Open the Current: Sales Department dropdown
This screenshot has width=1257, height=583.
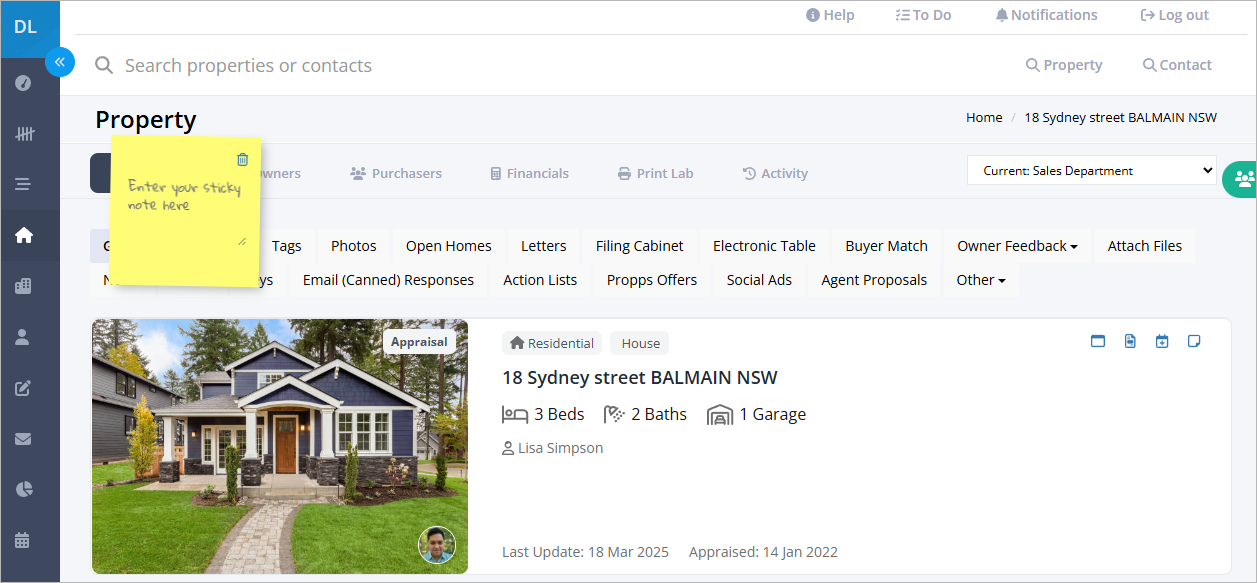[1092, 170]
